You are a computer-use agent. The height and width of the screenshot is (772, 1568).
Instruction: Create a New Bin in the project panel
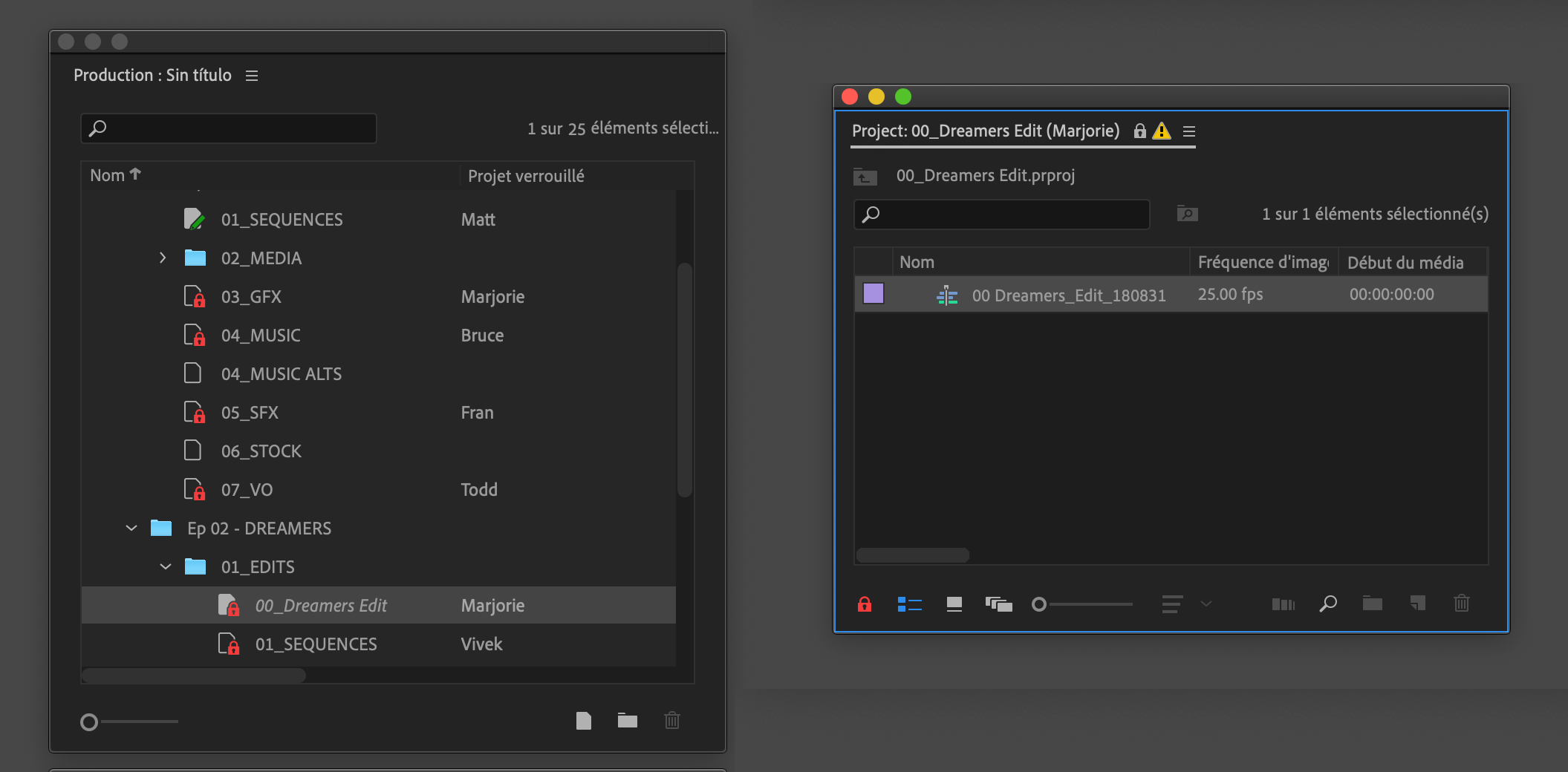coord(1371,603)
